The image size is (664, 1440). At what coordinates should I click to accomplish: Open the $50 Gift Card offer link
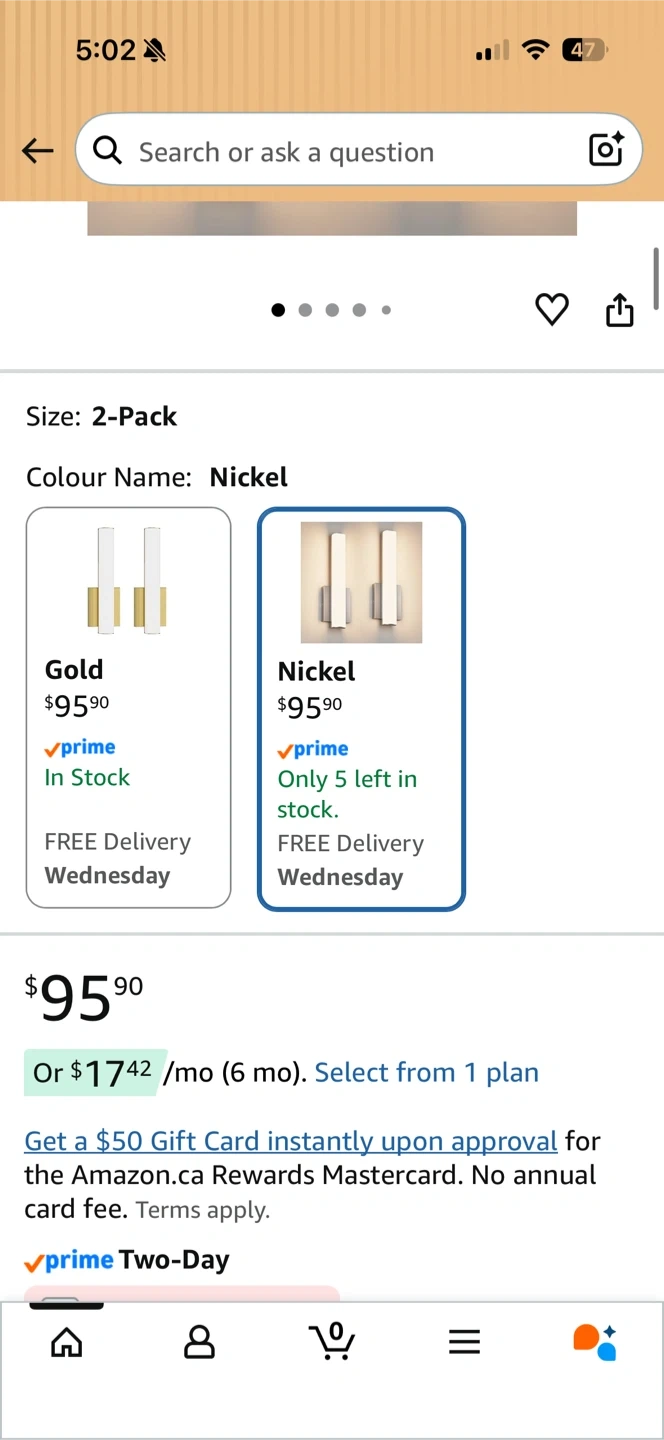click(x=290, y=1141)
